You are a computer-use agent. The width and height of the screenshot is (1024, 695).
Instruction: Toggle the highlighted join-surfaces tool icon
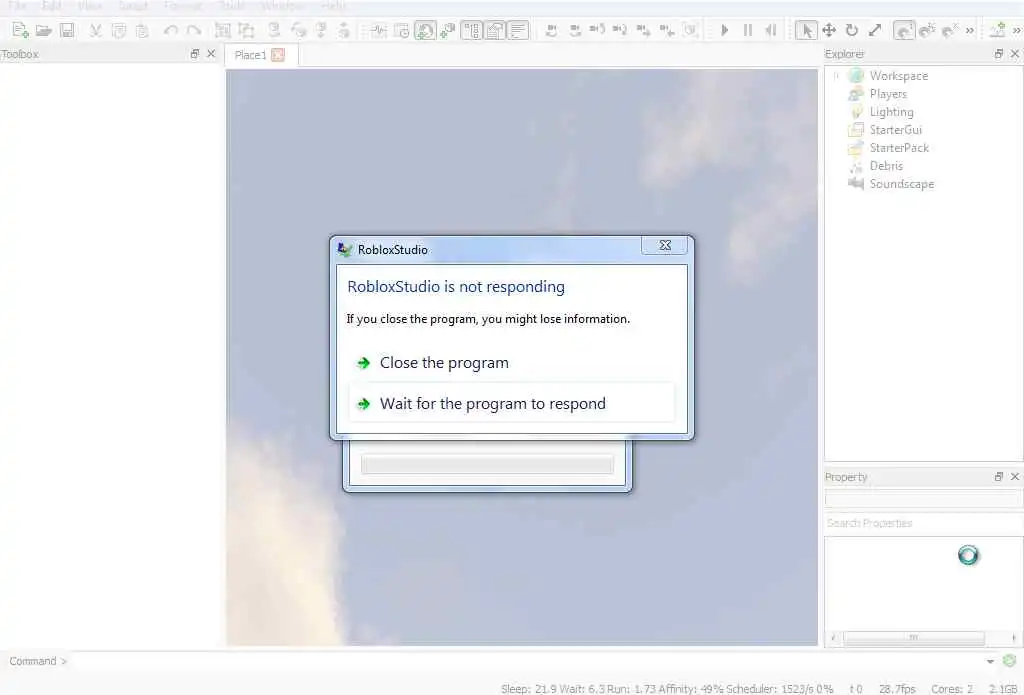click(904, 30)
